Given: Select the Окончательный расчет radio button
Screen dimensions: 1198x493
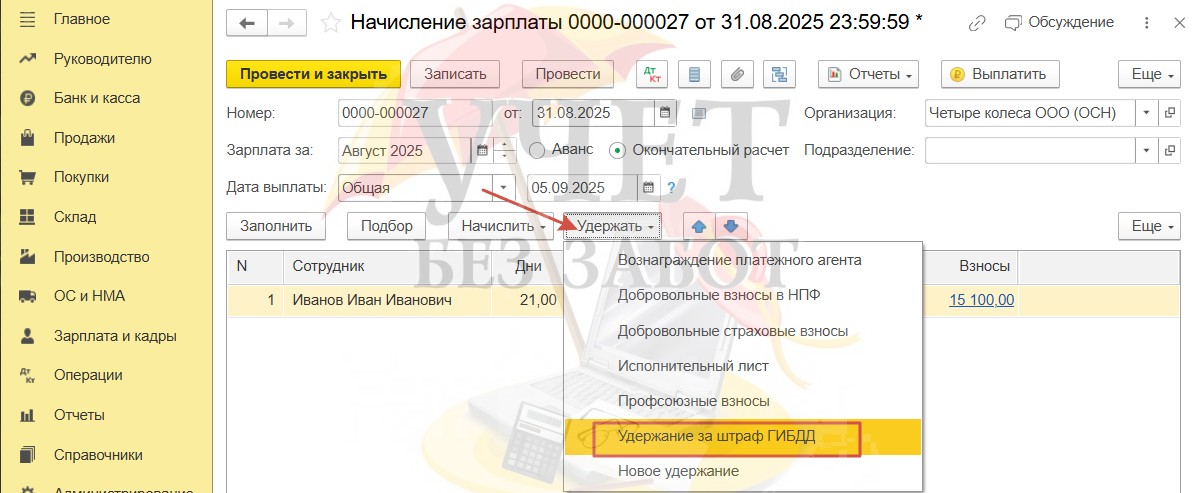Looking at the screenshot, I should 617,150.
